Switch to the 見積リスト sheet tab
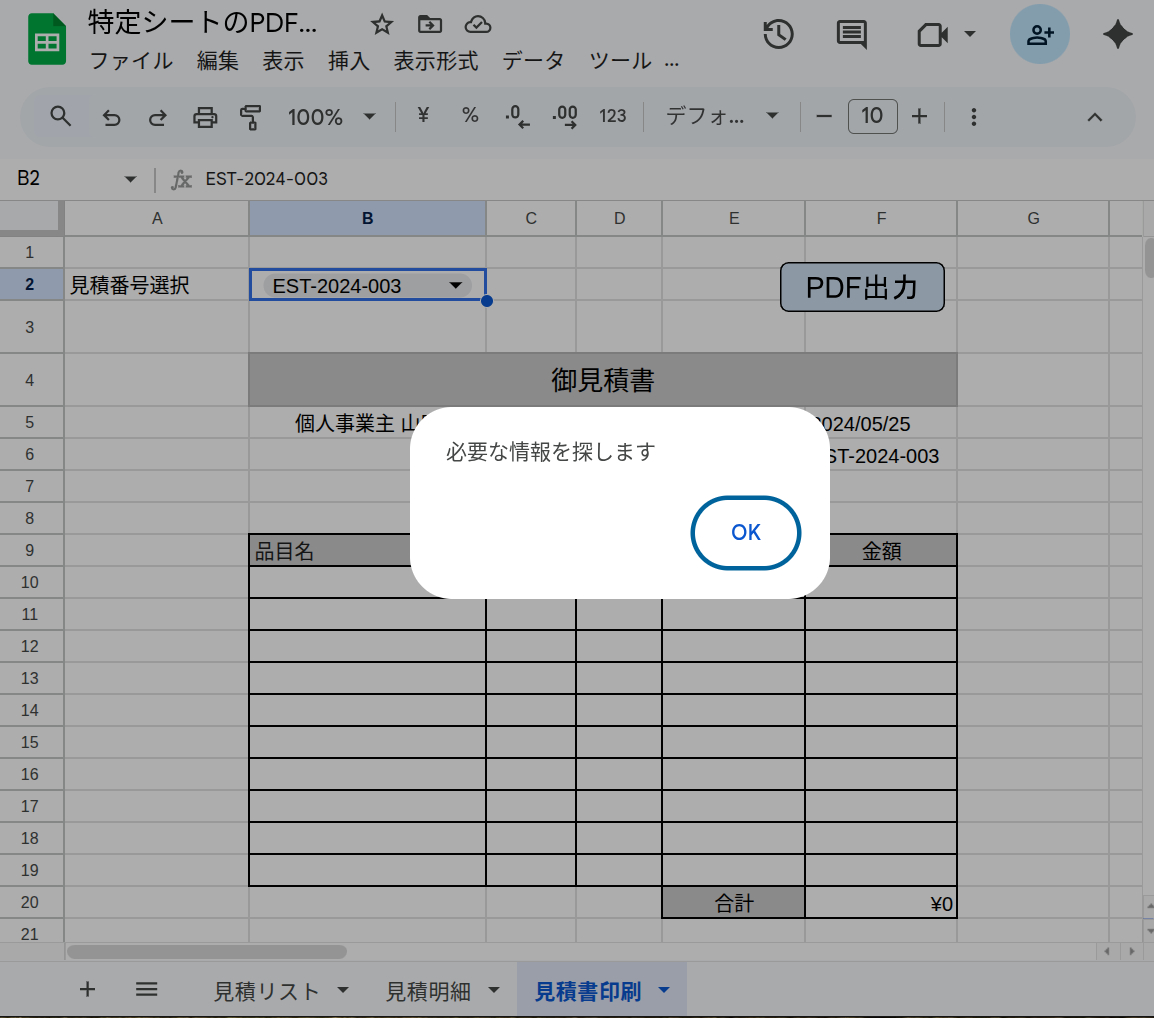The image size is (1154, 1018). tap(266, 992)
